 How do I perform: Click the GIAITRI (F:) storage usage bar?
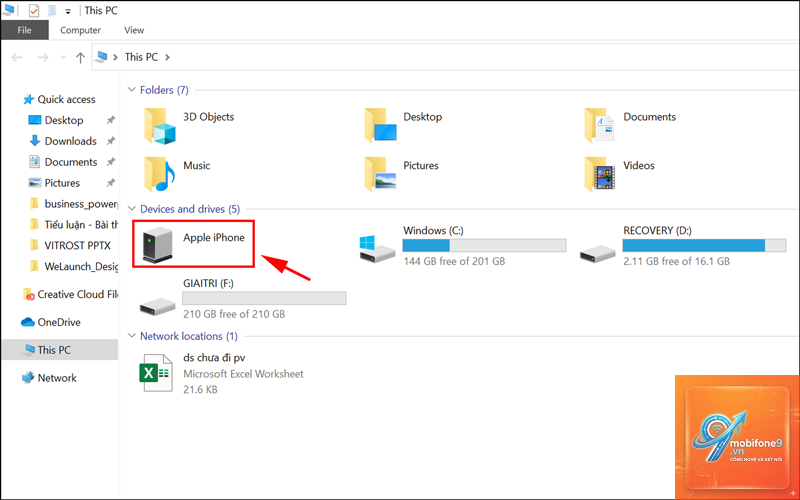click(x=264, y=298)
